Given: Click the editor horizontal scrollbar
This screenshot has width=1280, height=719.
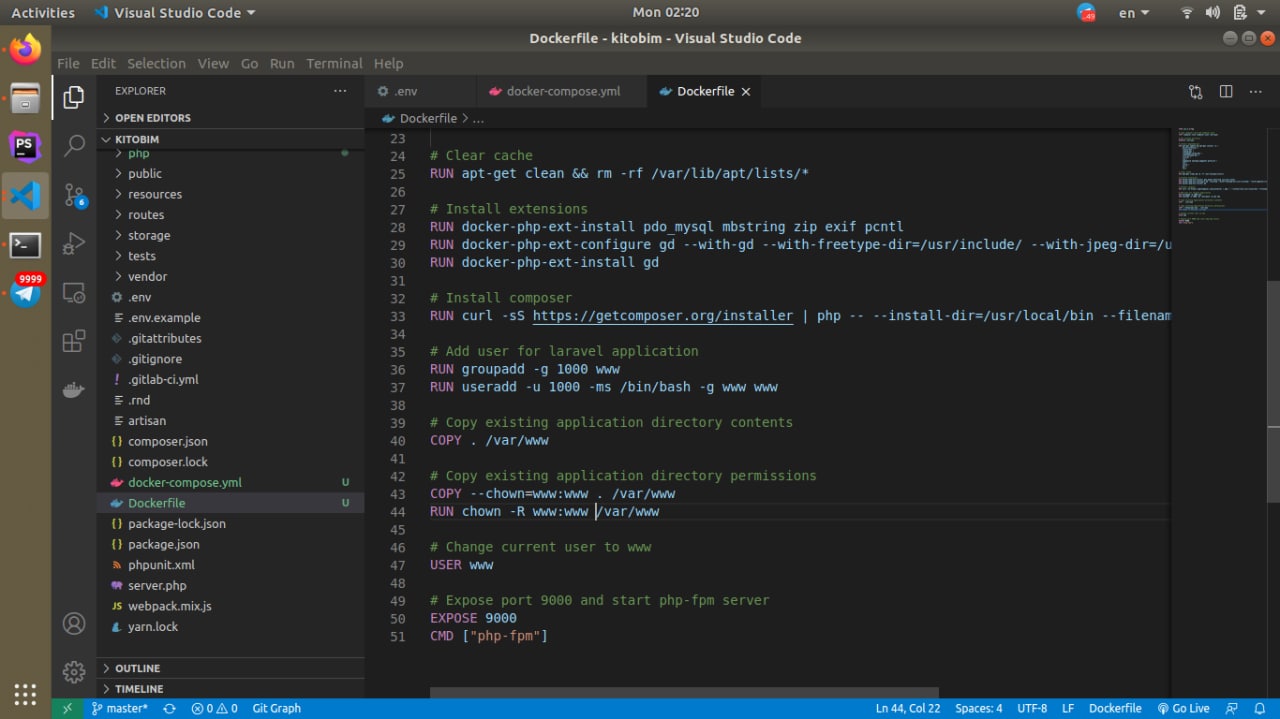Looking at the screenshot, I should click(684, 692).
